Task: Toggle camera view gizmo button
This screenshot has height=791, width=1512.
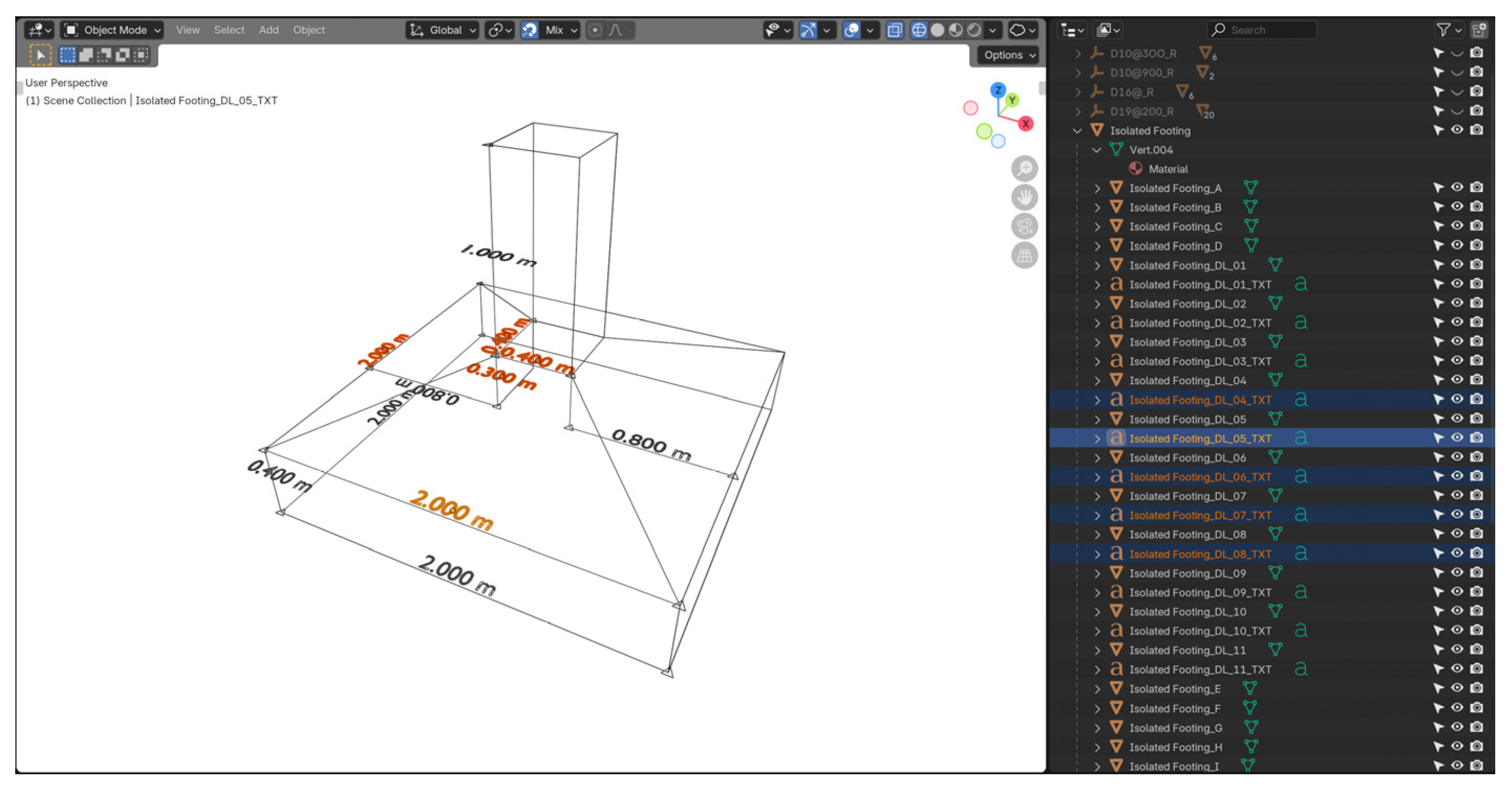Action: coord(1024,226)
